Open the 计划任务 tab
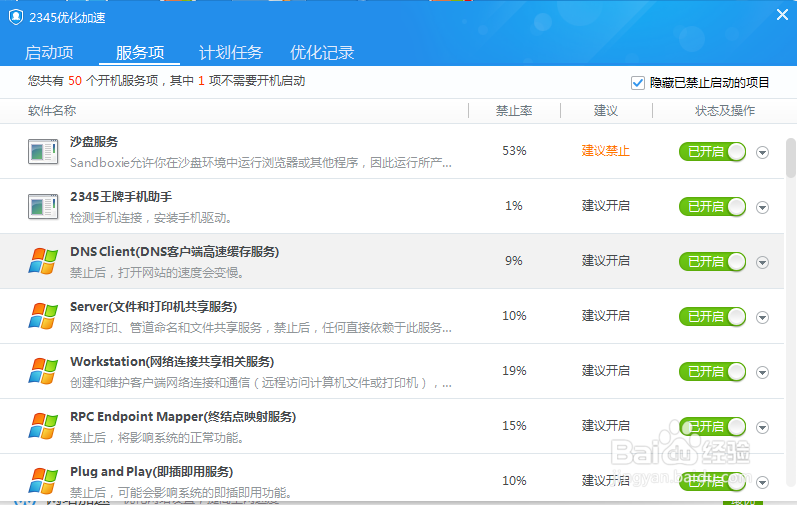 (x=230, y=53)
